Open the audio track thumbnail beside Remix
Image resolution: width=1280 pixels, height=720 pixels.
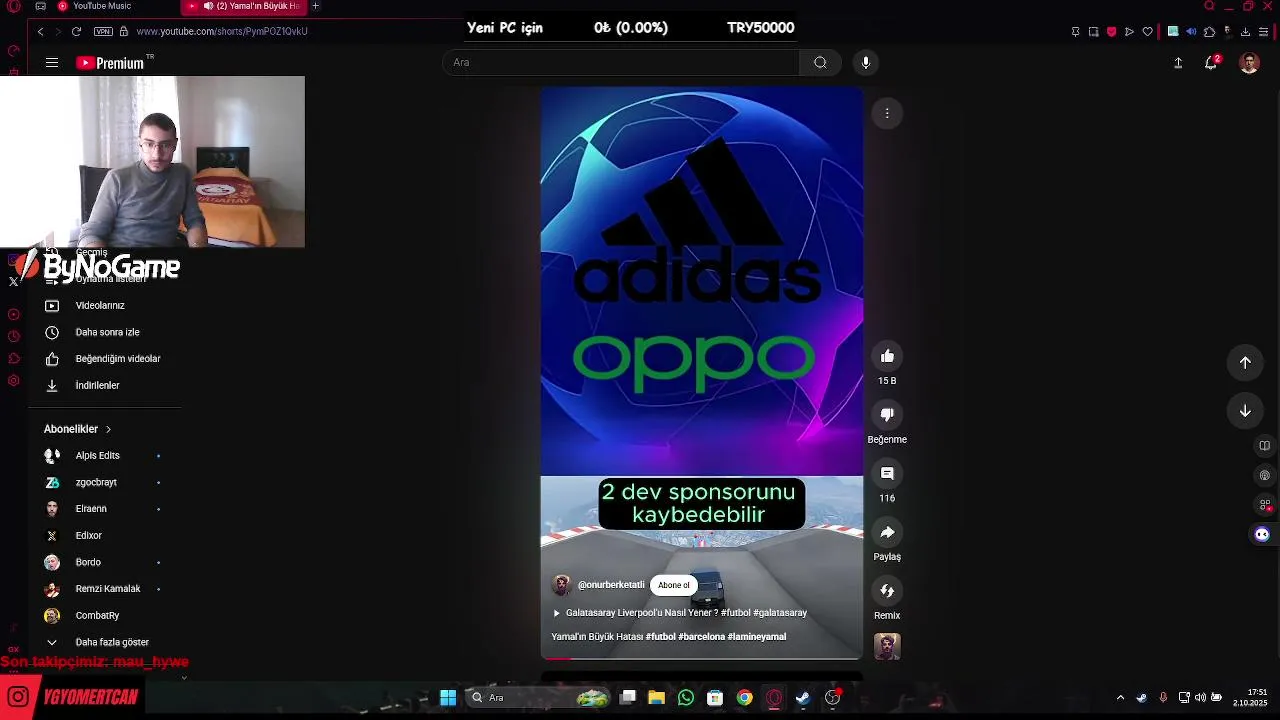click(887, 647)
